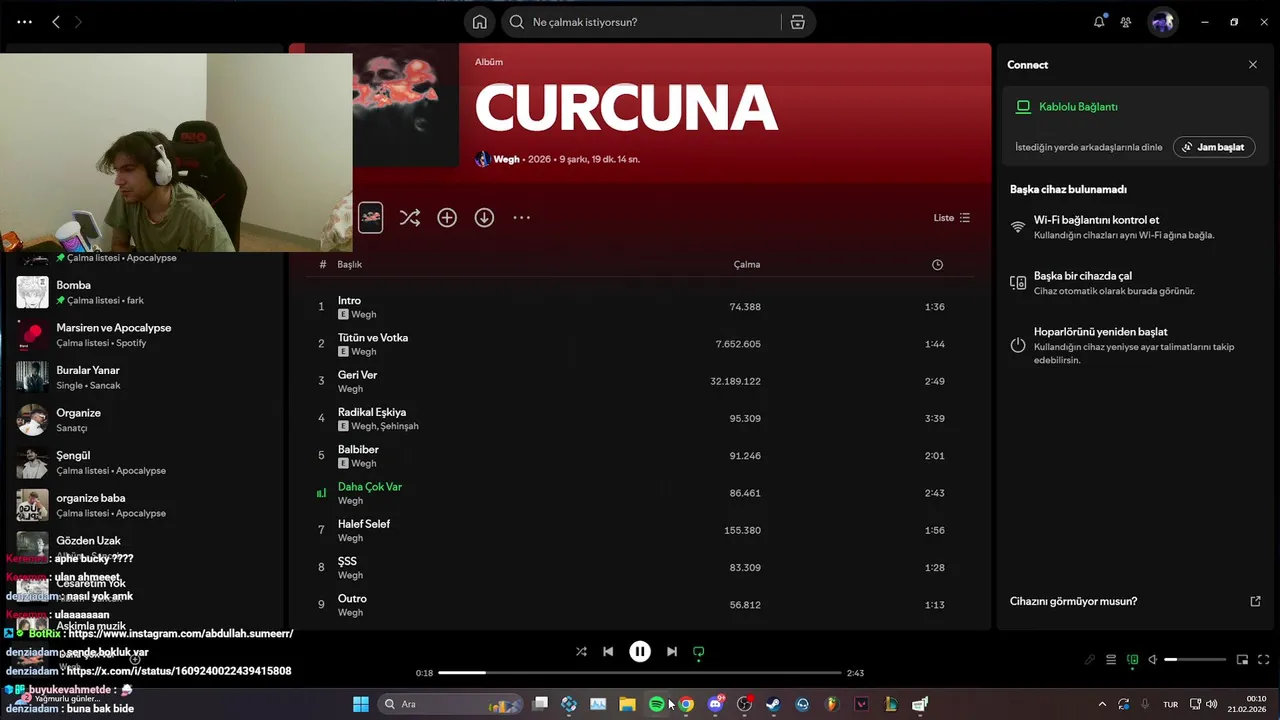The width and height of the screenshot is (1280, 720).
Task: Select playing track 'Daha Çok Var'
Action: pos(369,486)
